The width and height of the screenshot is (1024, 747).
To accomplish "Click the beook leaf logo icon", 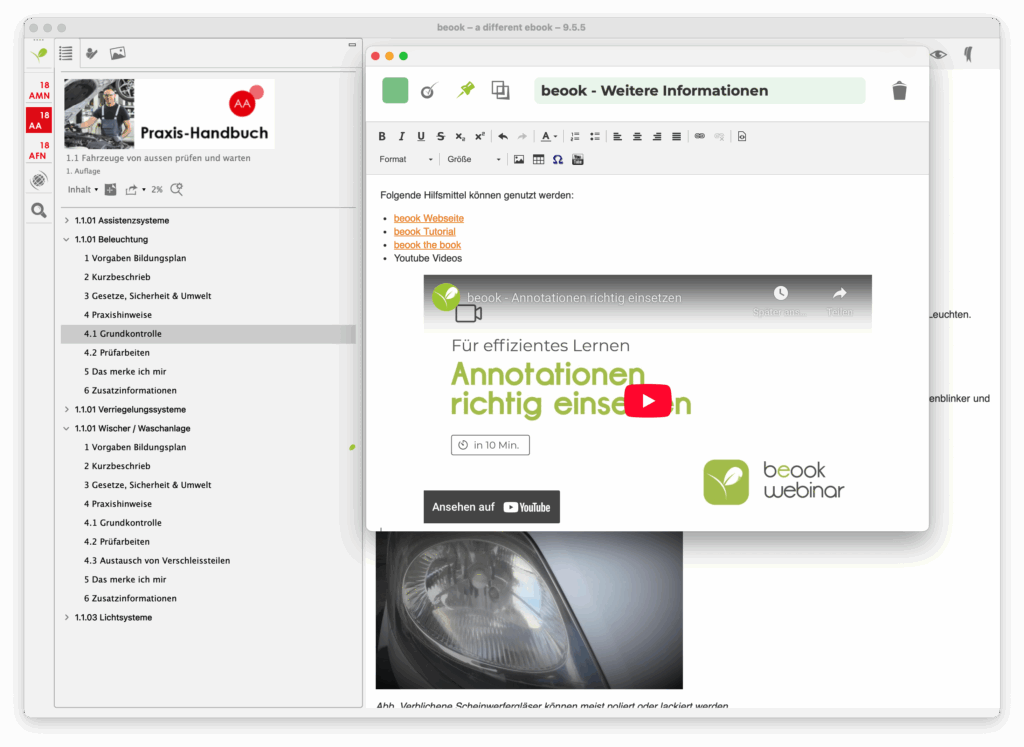I will click(x=39, y=54).
